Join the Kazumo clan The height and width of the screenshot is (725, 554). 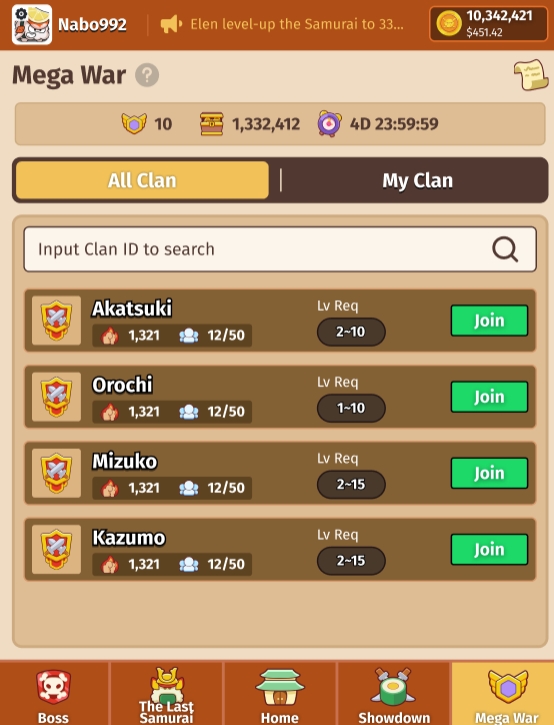[489, 549]
